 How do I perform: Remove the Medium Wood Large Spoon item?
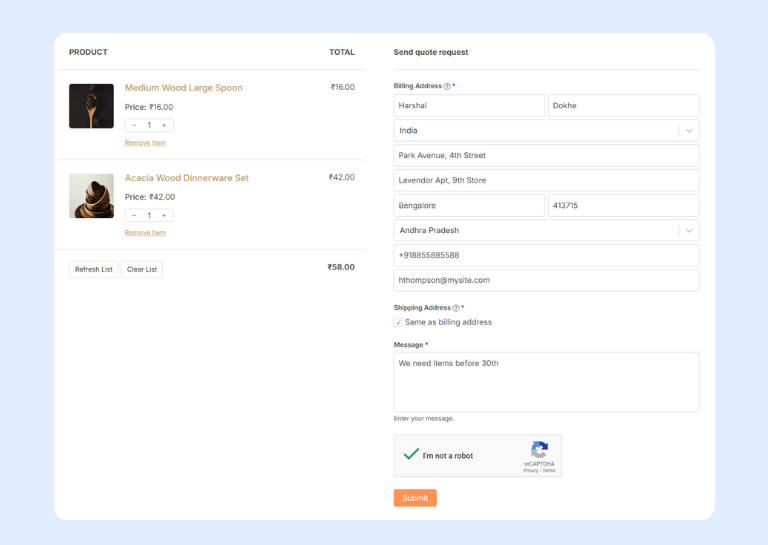coord(145,143)
